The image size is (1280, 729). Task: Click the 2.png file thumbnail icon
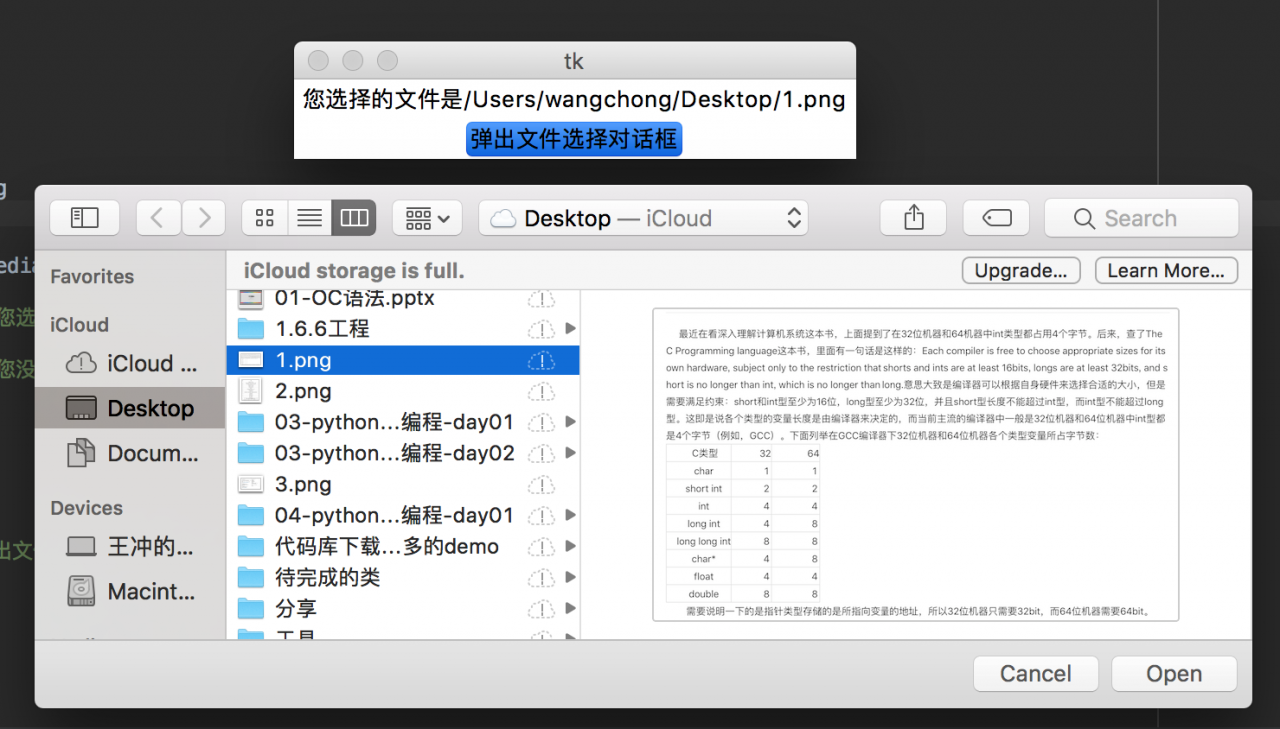[250, 391]
